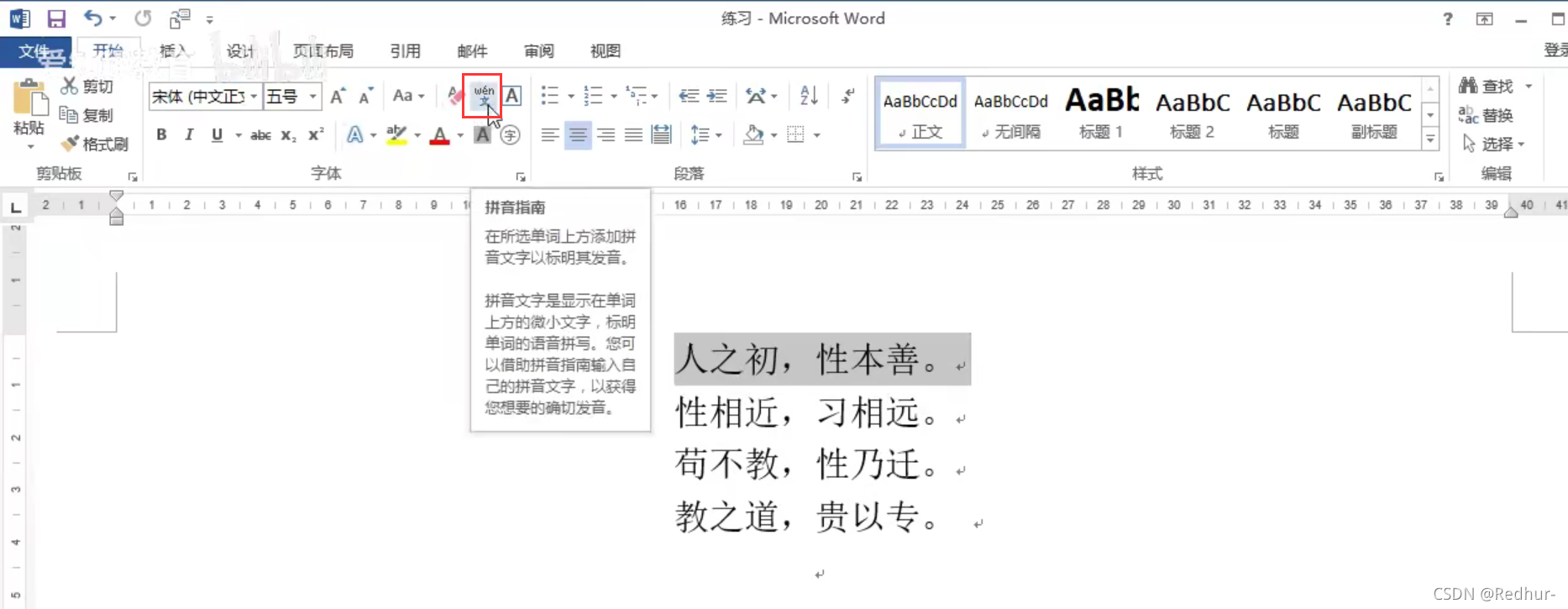Screen dimensions: 1568x609
Task: Align the text left
Action: click(x=549, y=134)
